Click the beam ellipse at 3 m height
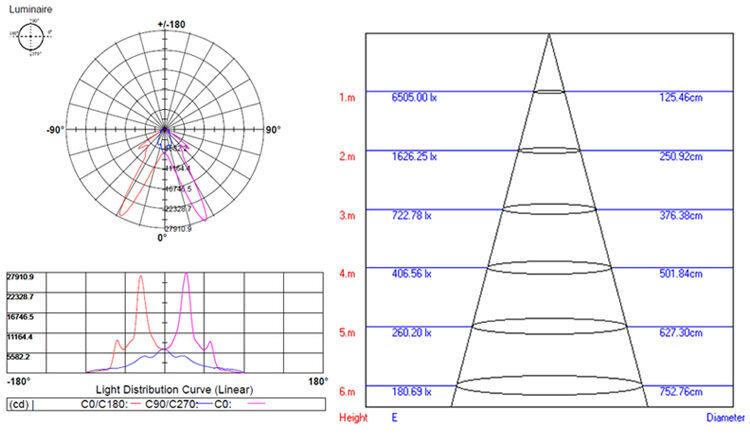 (548, 208)
